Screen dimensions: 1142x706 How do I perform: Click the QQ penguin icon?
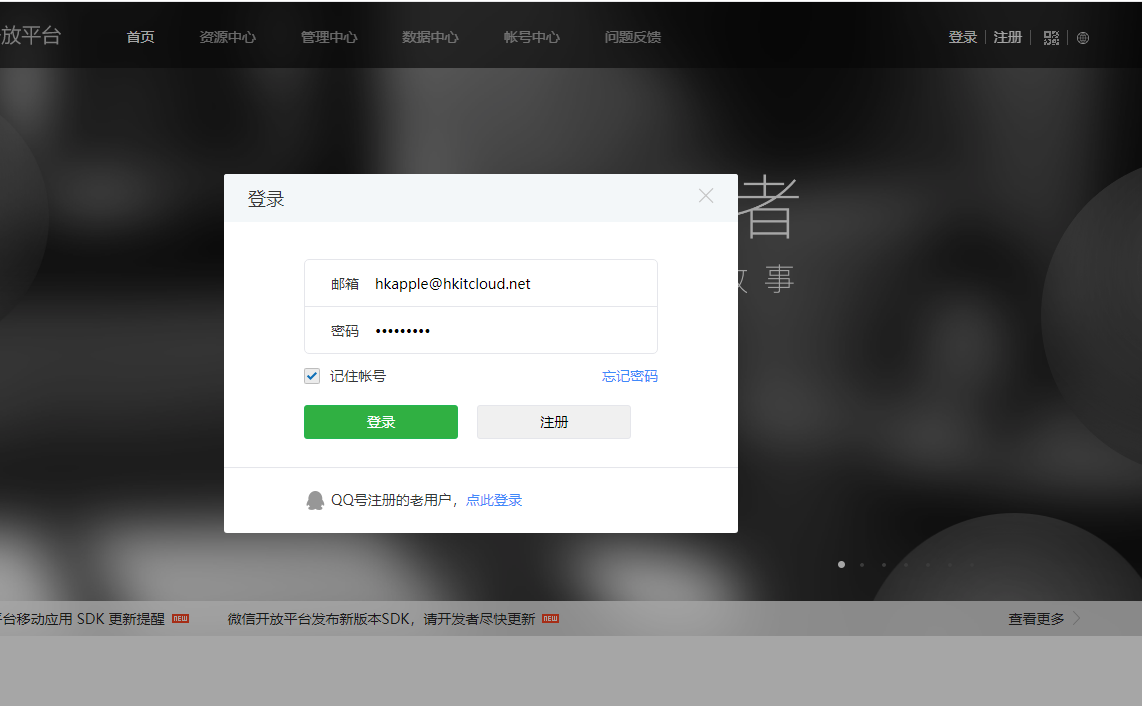[315, 501]
